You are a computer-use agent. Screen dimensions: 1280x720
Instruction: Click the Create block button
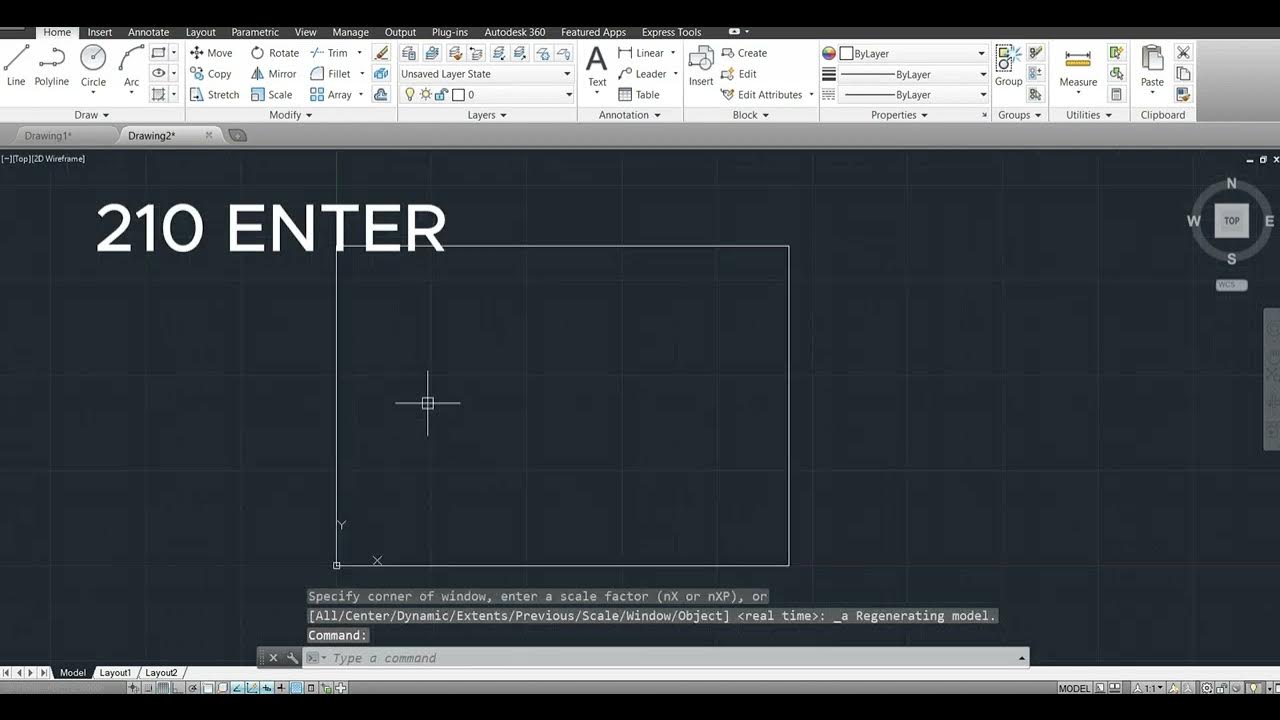click(743, 53)
